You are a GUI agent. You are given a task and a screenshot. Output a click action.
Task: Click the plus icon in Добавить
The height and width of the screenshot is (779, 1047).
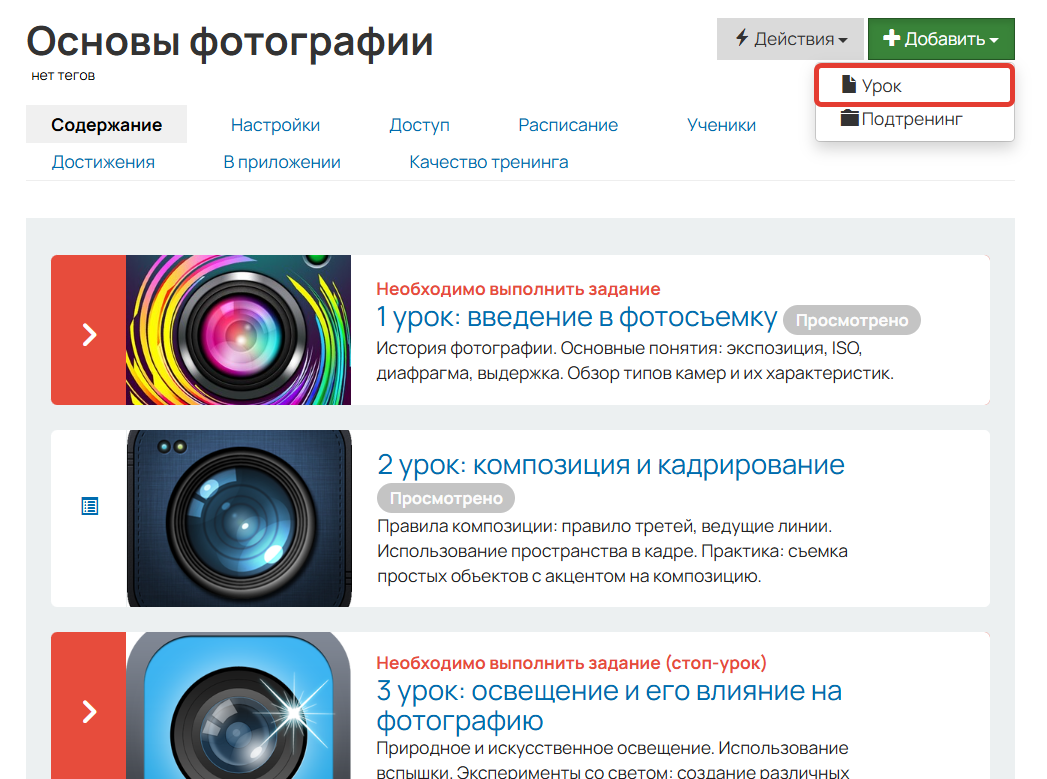(891, 38)
